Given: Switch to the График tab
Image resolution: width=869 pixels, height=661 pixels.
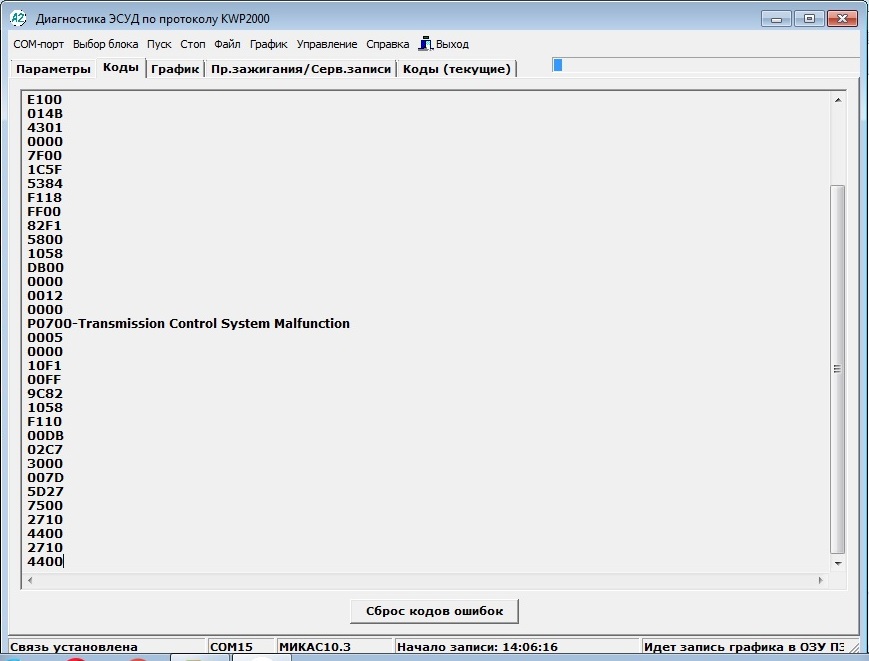Looking at the screenshot, I should point(175,69).
